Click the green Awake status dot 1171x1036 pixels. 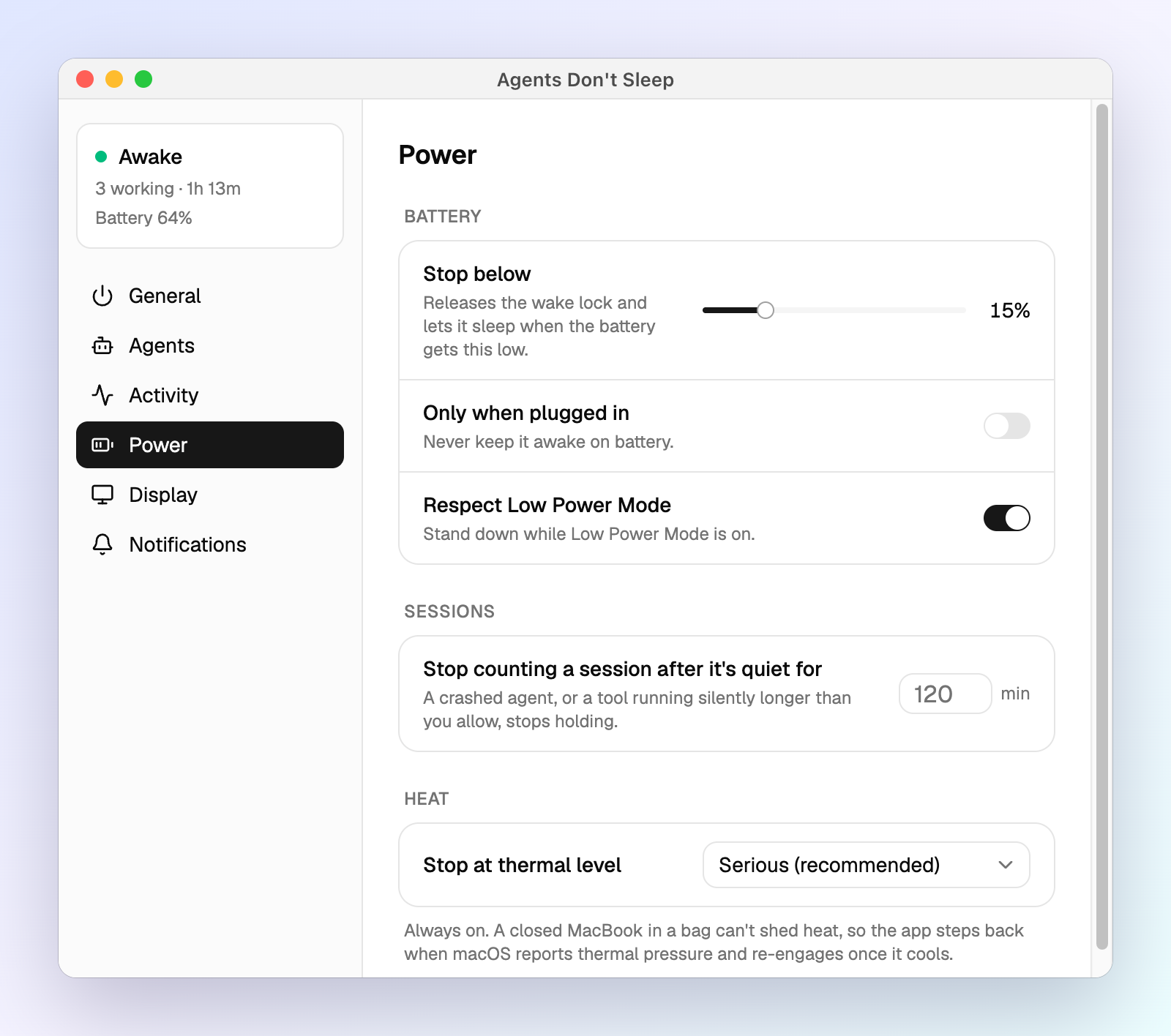pos(101,157)
